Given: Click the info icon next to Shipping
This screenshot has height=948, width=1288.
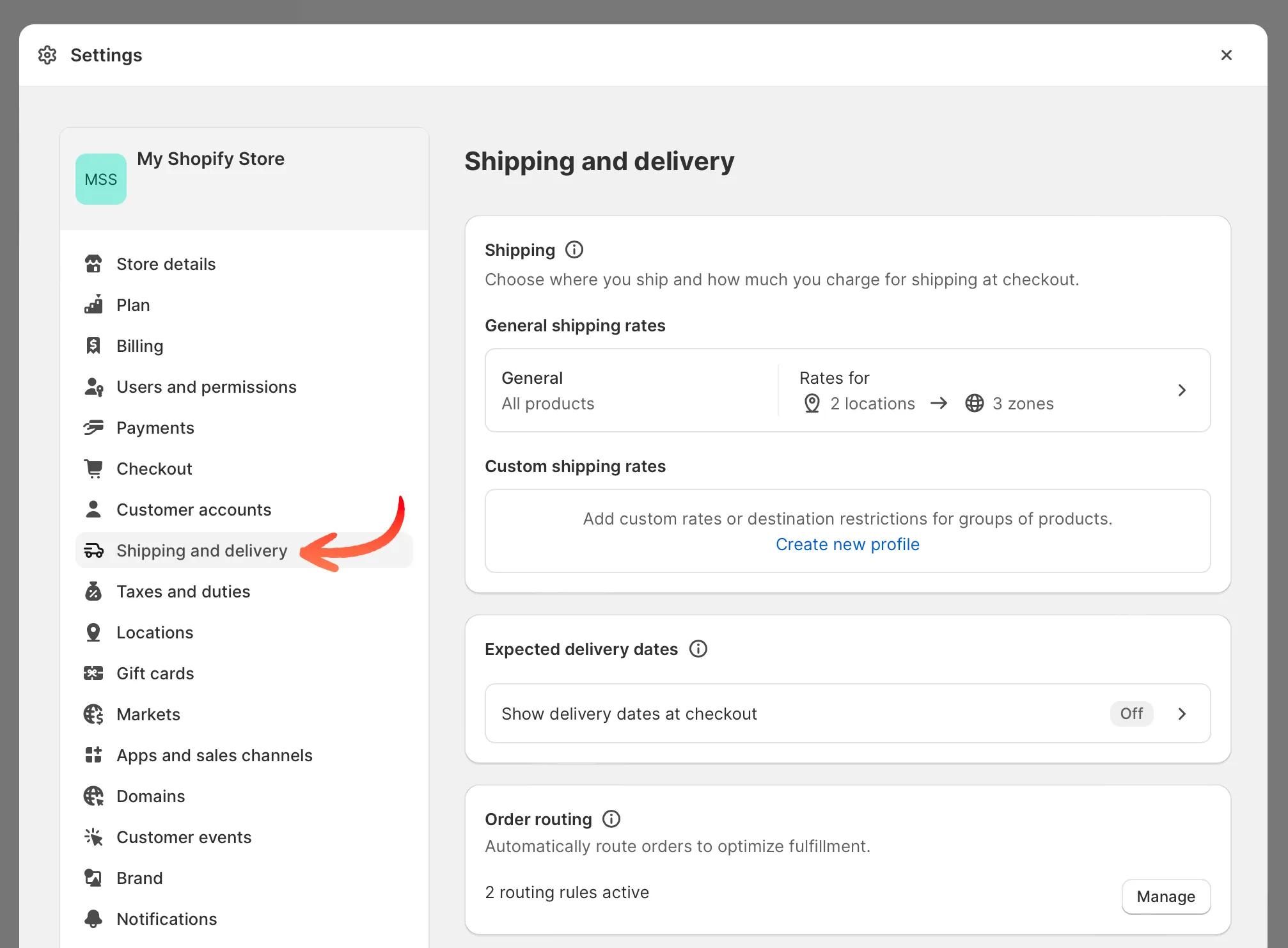Looking at the screenshot, I should pos(574,249).
